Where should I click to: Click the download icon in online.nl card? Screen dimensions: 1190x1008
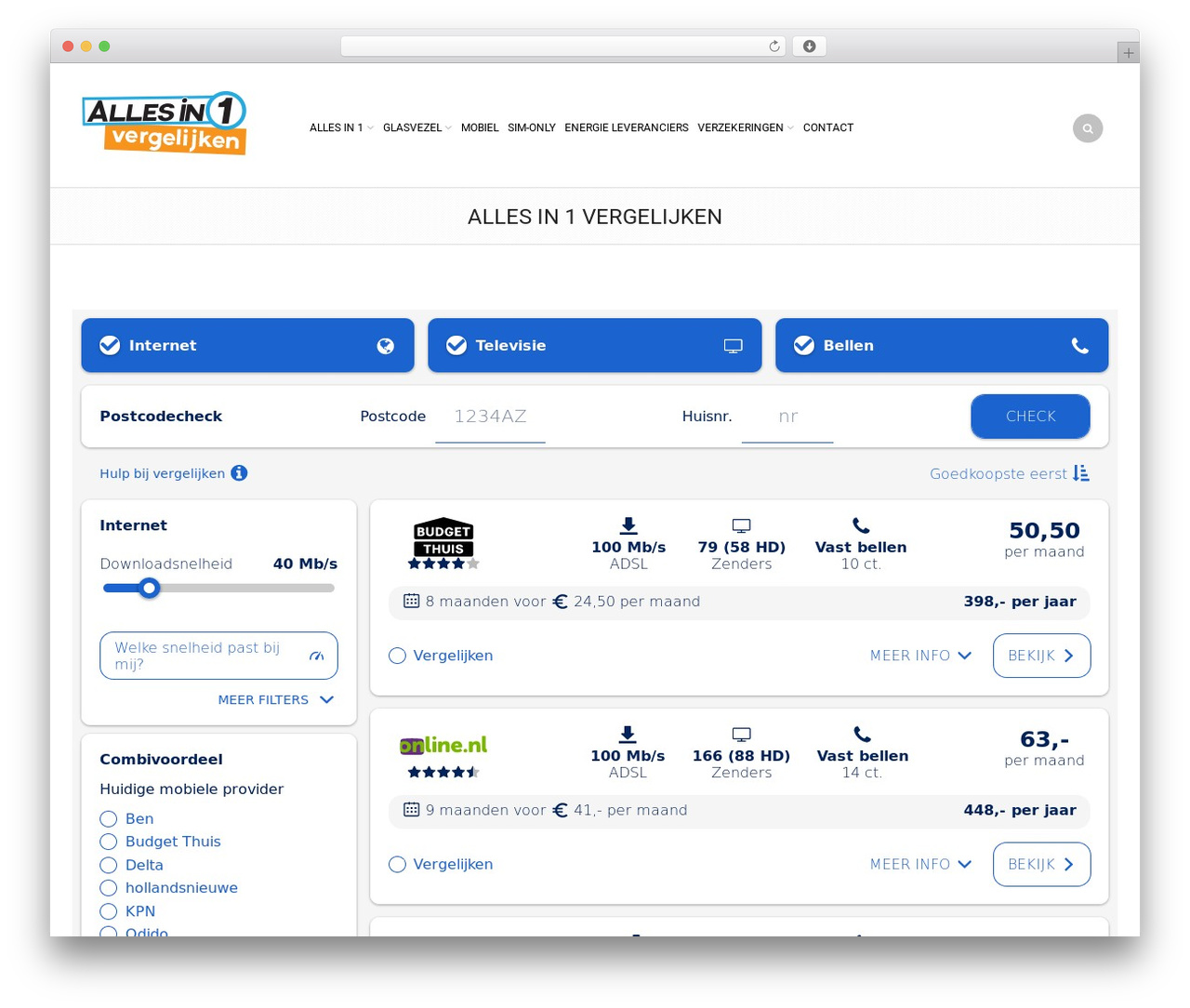coord(628,735)
